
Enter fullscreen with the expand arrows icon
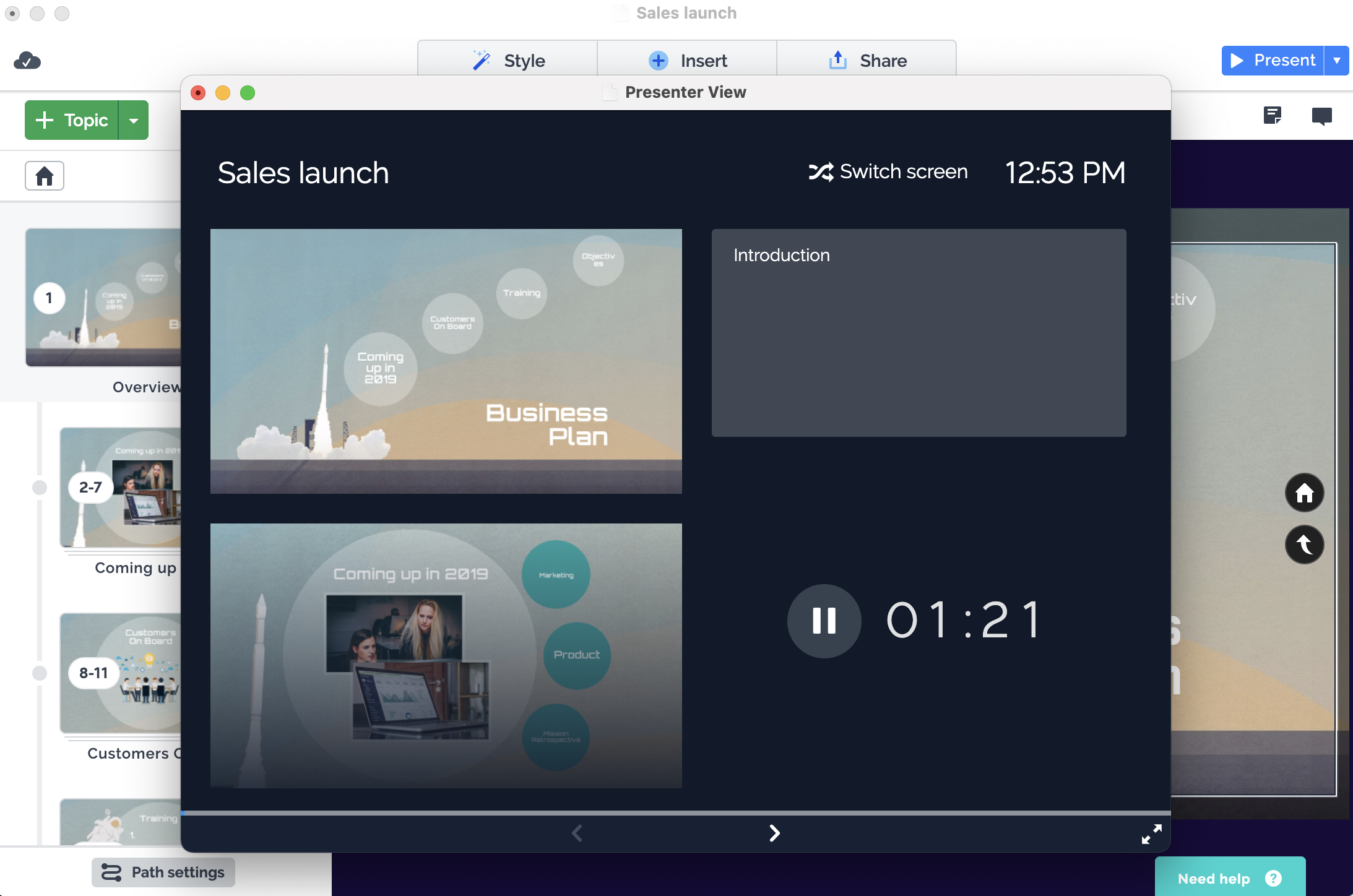(x=1151, y=834)
